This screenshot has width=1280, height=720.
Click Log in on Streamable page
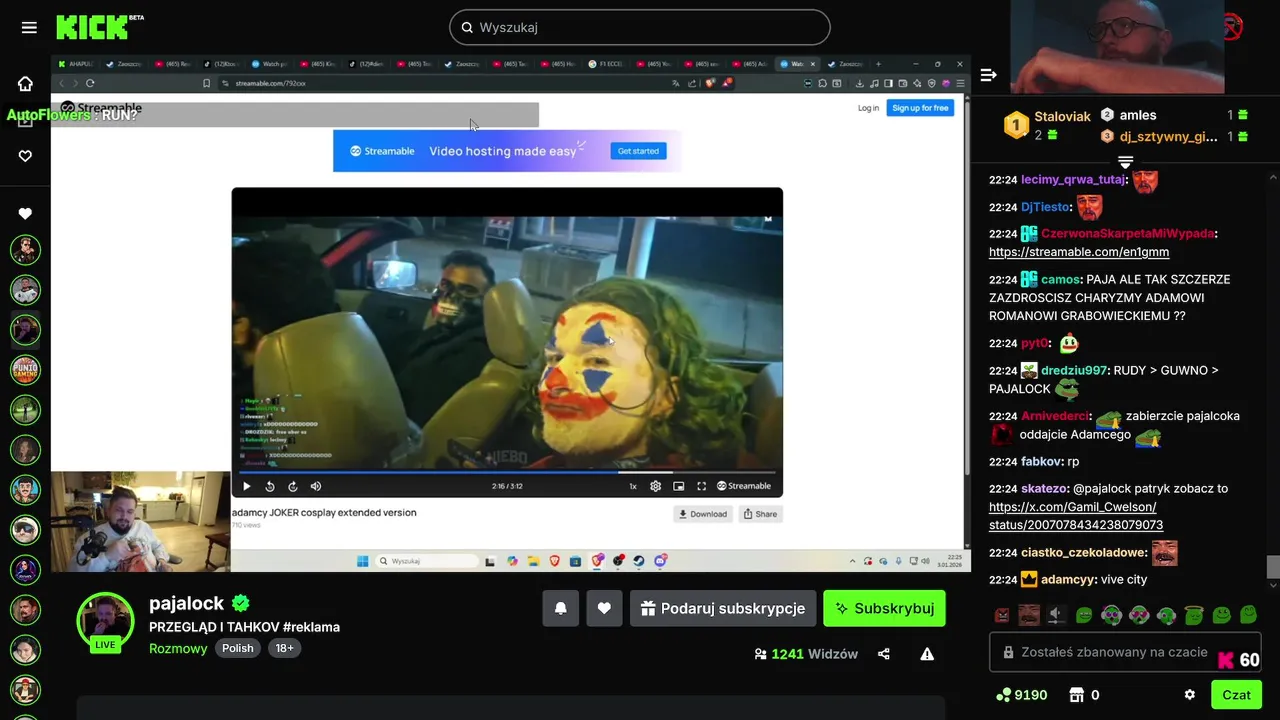pos(868,108)
